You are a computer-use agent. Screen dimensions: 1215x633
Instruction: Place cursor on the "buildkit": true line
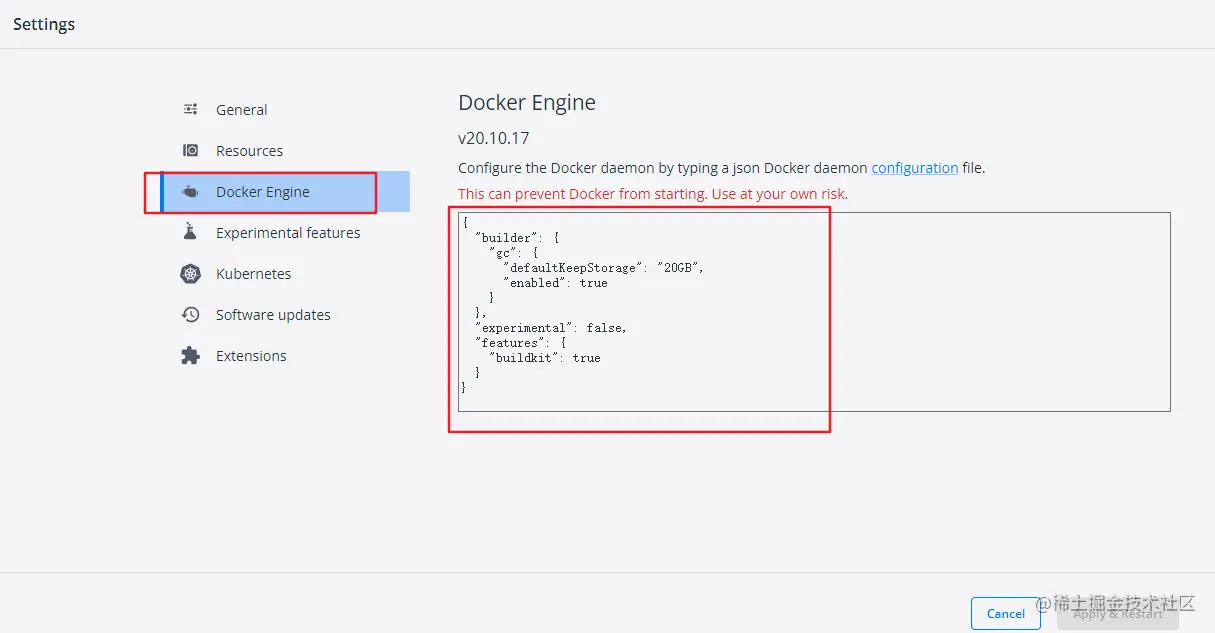[x=545, y=358]
